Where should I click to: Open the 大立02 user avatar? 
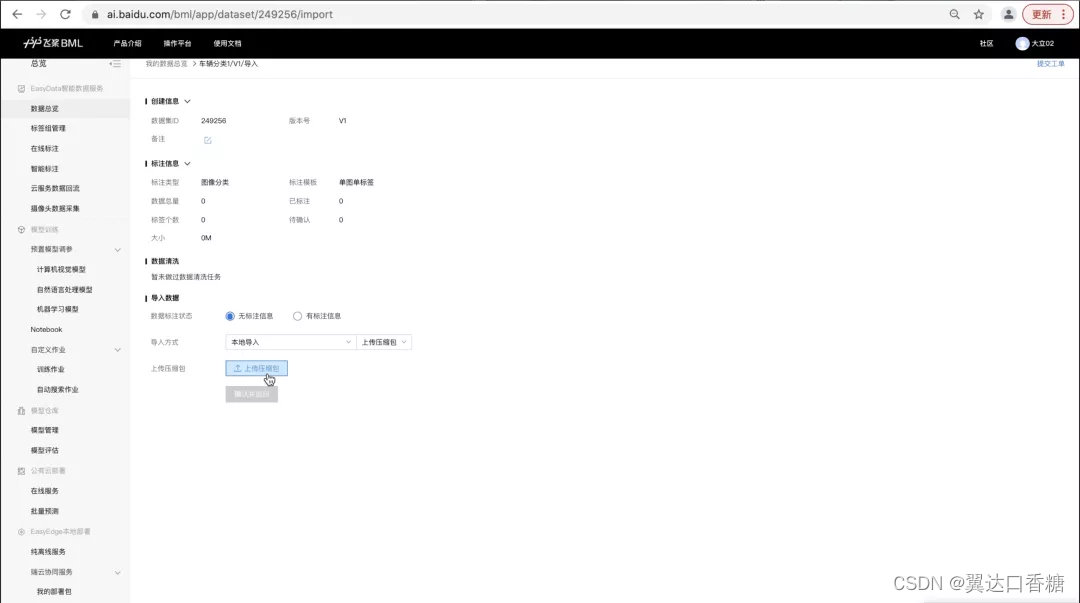pyautogui.click(x=1022, y=43)
